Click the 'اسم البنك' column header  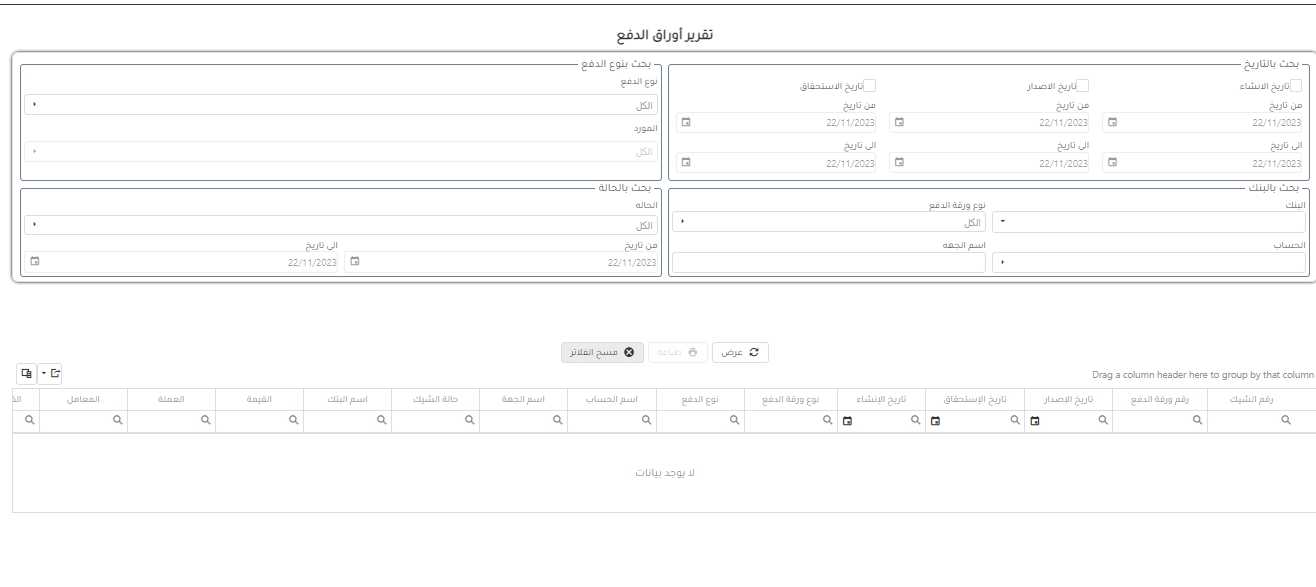[x=348, y=400]
